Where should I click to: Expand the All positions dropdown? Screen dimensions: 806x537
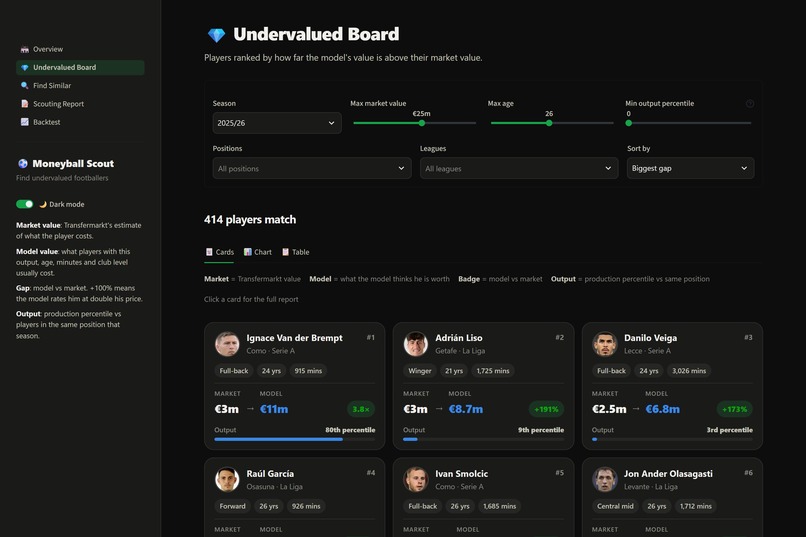pyautogui.click(x=312, y=168)
